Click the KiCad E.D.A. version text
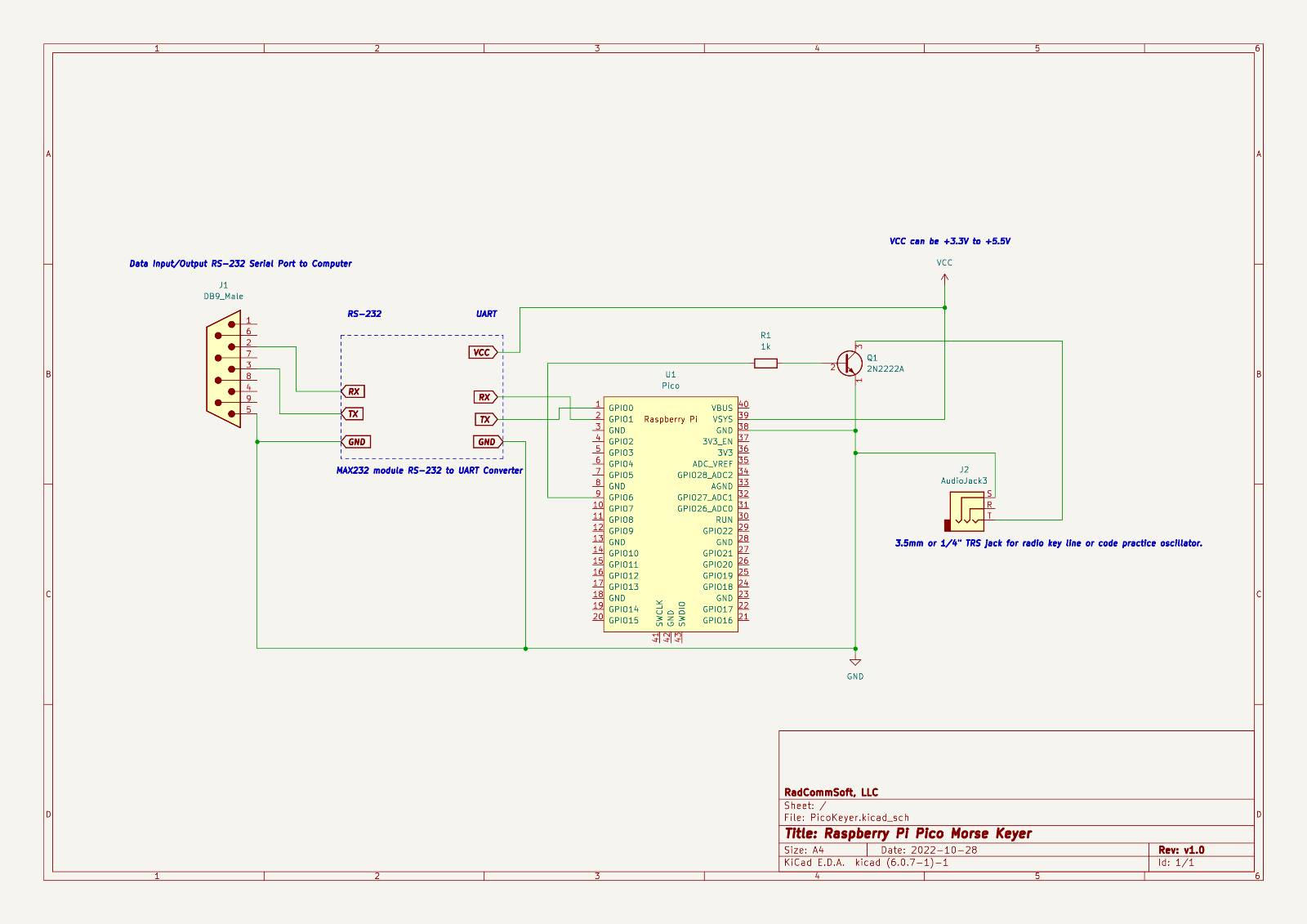Viewport: 1307px width, 924px height. (866, 862)
